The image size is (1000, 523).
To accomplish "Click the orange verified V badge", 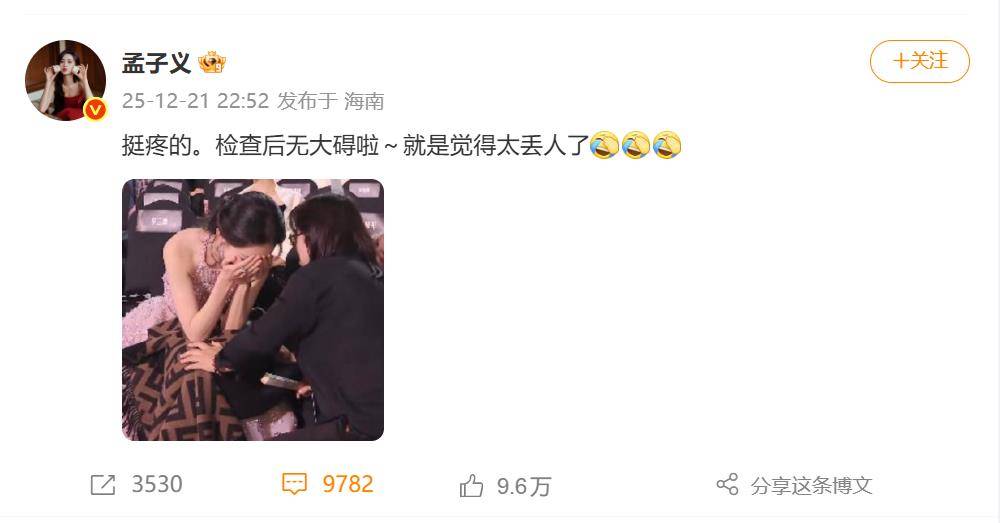I will (96, 110).
